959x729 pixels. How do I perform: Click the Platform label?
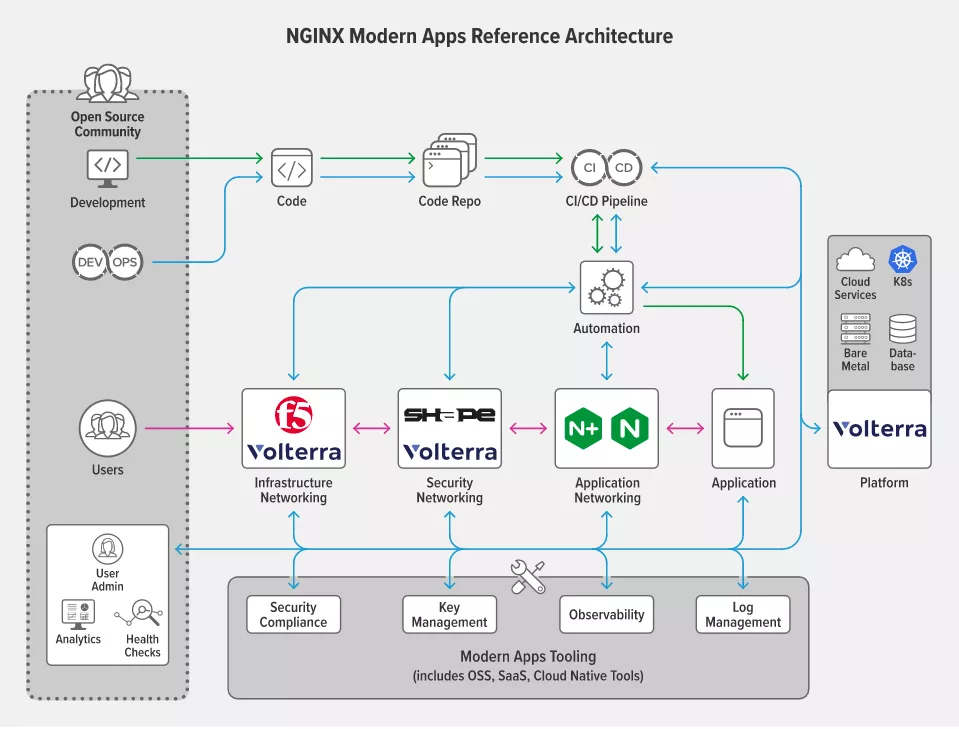coord(884,483)
